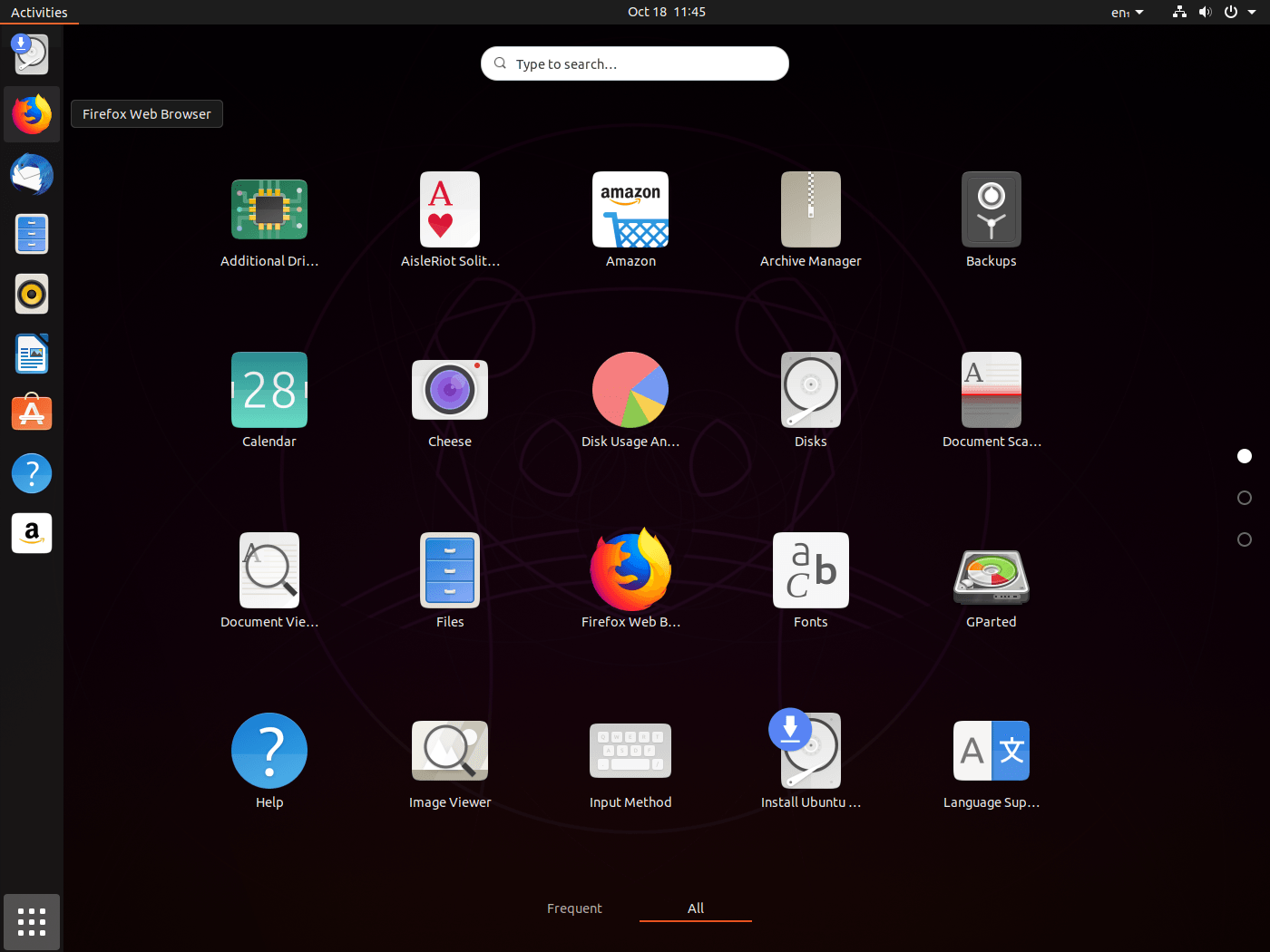Image resolution: width=1270 pixels, height=952 pixels.
Task: Go to third page of apps
Action: pyautogui.click(x=1245, y=539)
